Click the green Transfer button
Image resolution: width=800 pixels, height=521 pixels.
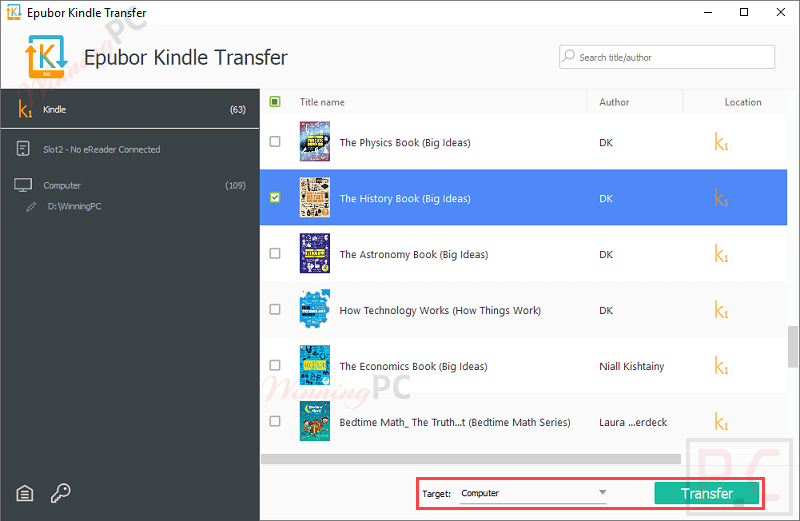click(x=707, y=493)
